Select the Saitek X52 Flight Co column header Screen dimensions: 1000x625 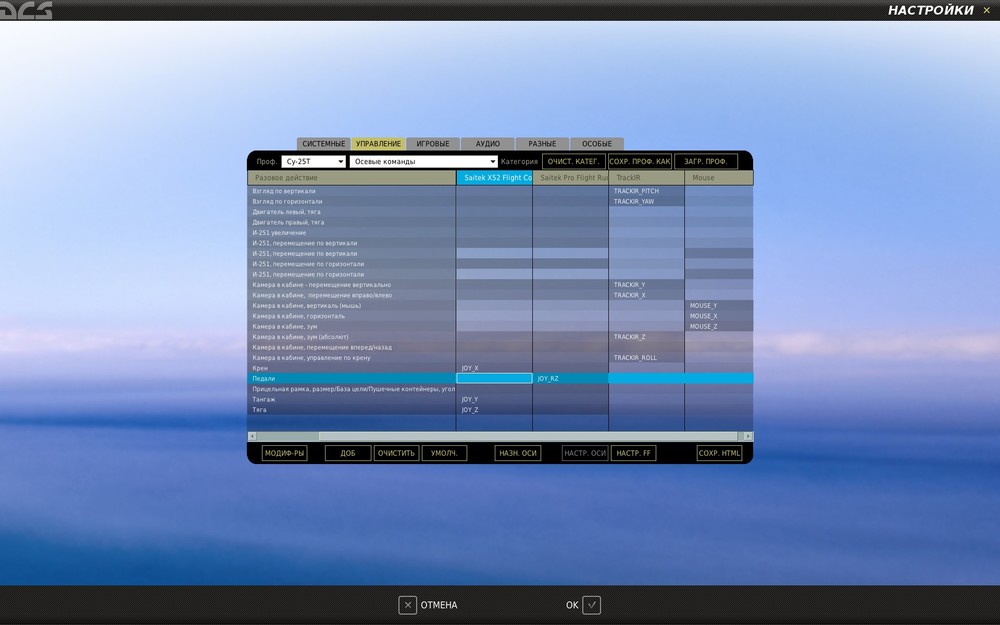(x=494, y=178)
